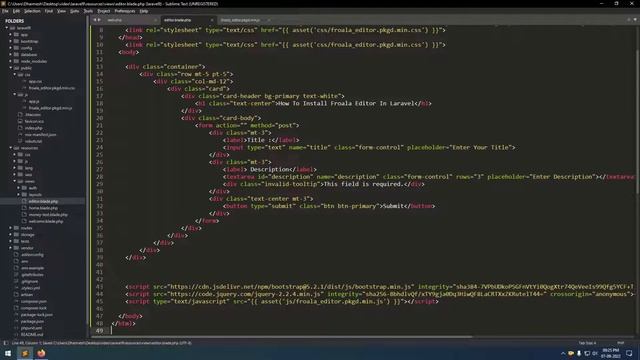
Task: Collapse the public css folder
Action: tap(15, 75)
